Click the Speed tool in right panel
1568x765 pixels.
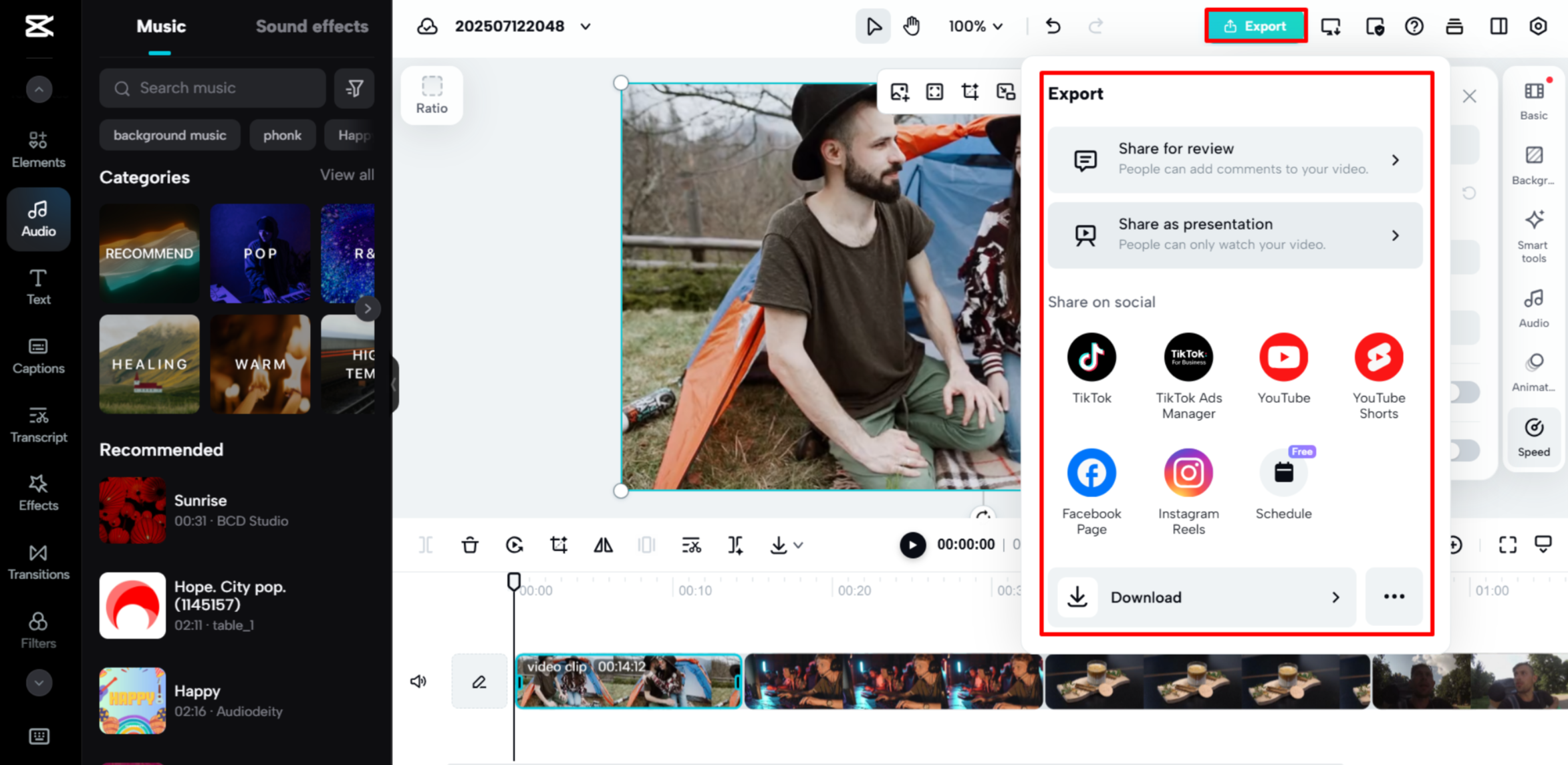point(1533,437)
